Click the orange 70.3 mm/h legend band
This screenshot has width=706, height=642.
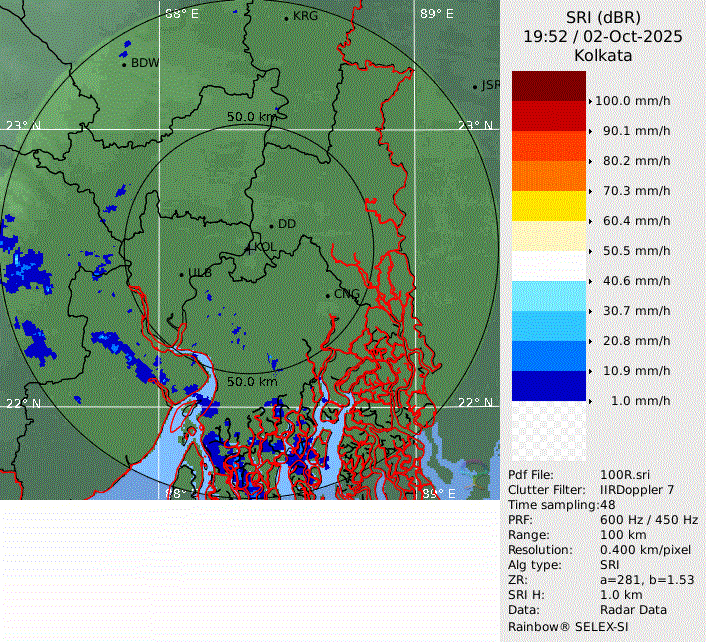[548, 176]
